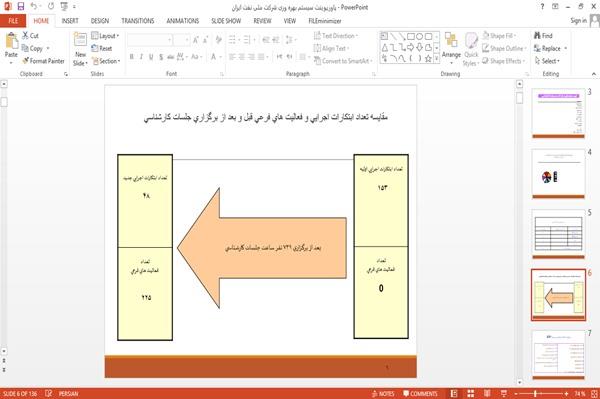This screenshot has height=399, width=600.
Task: Click Decrease Font Size icon
Action: click(x=206, y=39)
